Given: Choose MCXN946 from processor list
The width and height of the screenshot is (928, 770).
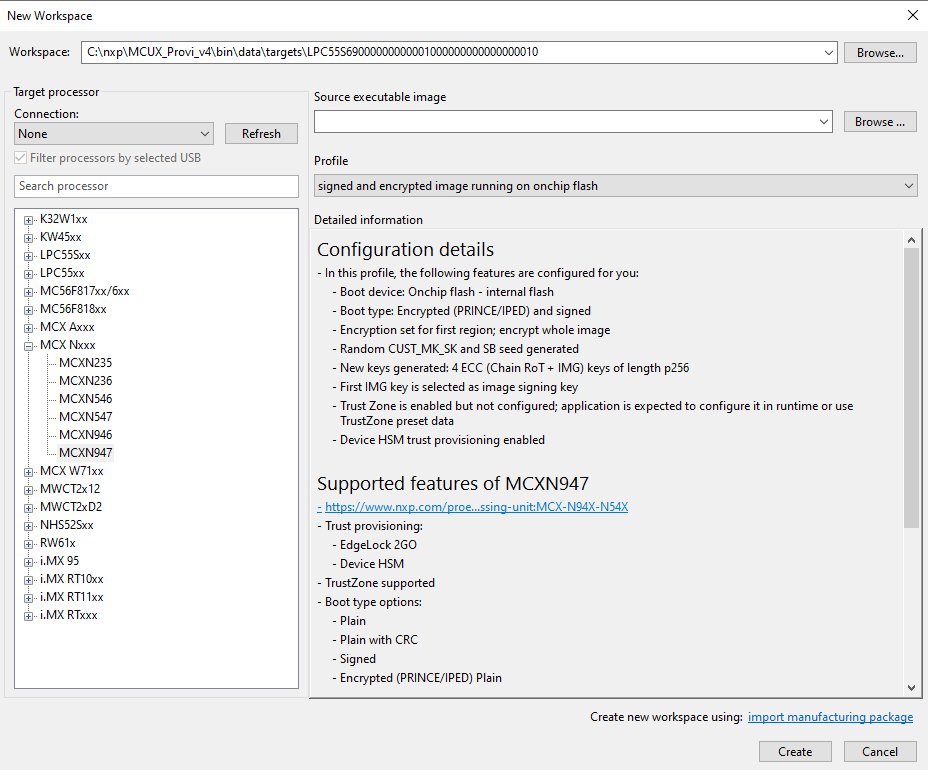Looking at the screenshot, I should click(x=85, y=435).
